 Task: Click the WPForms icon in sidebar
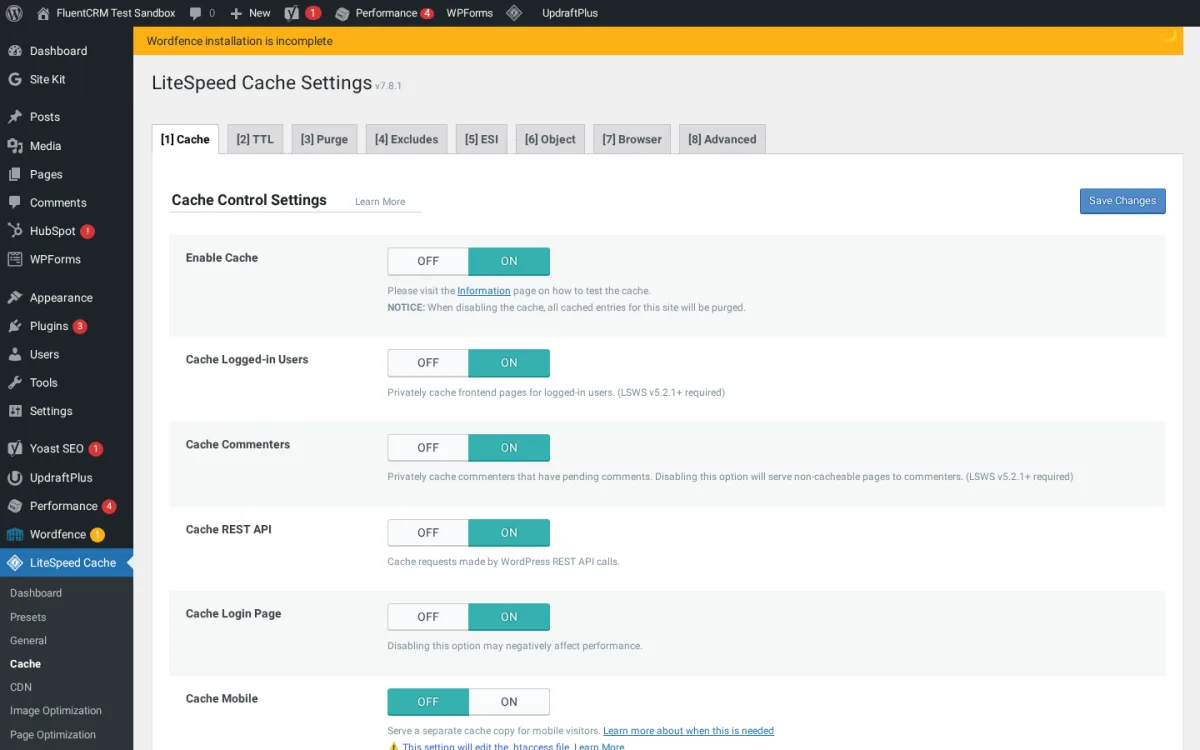15,259
